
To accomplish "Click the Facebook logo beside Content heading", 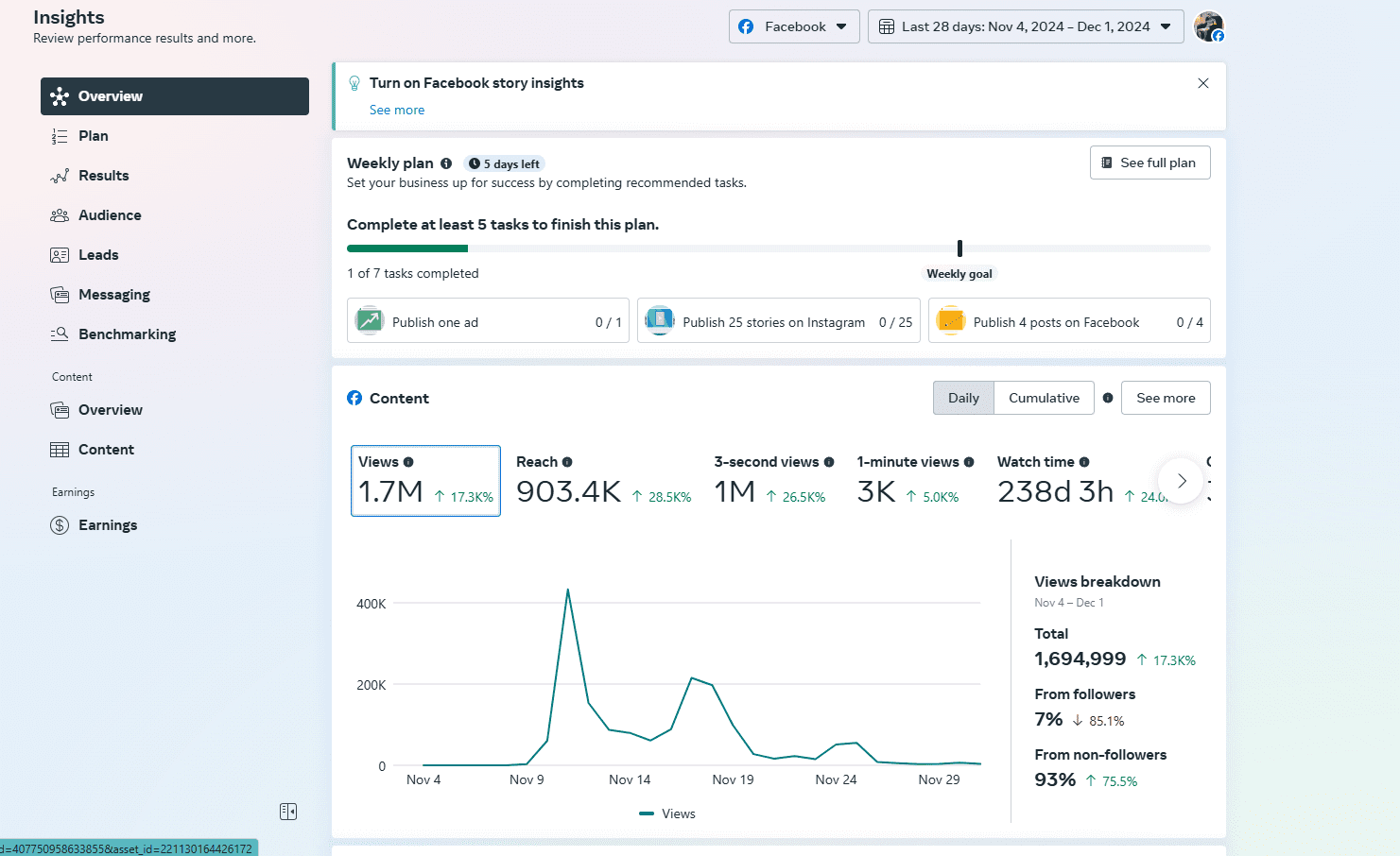I will (354, 398).
